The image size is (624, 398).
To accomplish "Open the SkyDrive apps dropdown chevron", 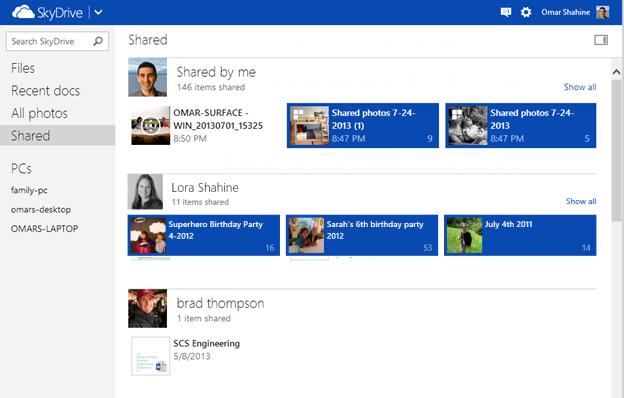I will click(x=98, y=12).
